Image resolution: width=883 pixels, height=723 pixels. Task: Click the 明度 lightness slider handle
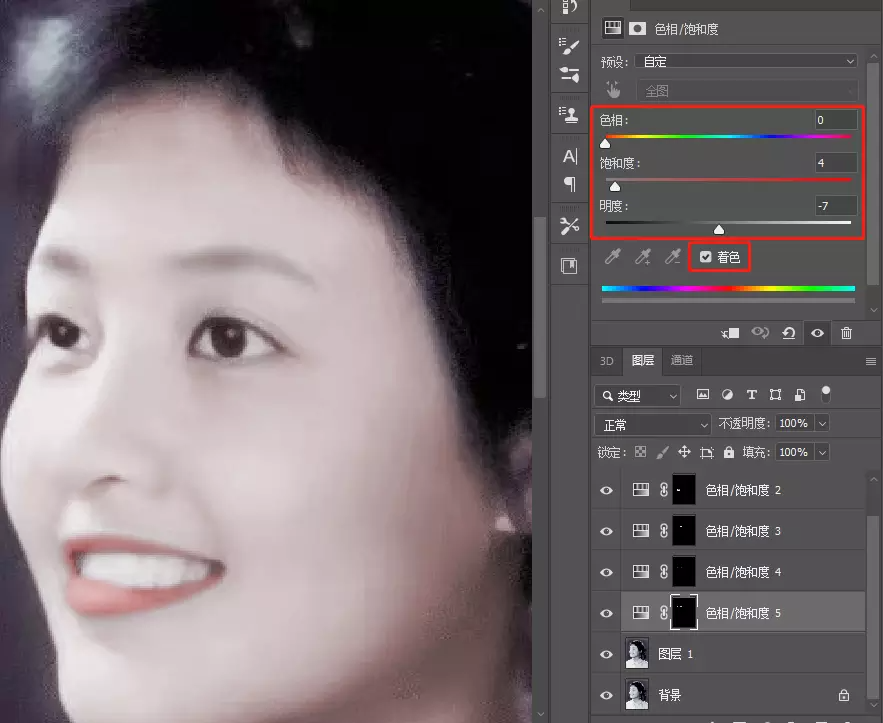(719, 230)
